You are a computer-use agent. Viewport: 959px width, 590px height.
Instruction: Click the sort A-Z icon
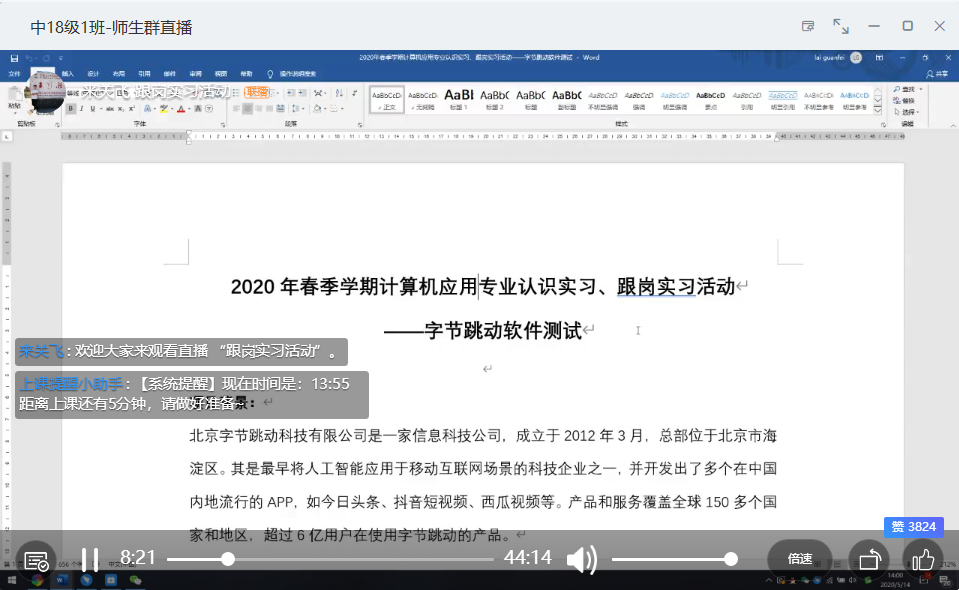click(339, 93)
